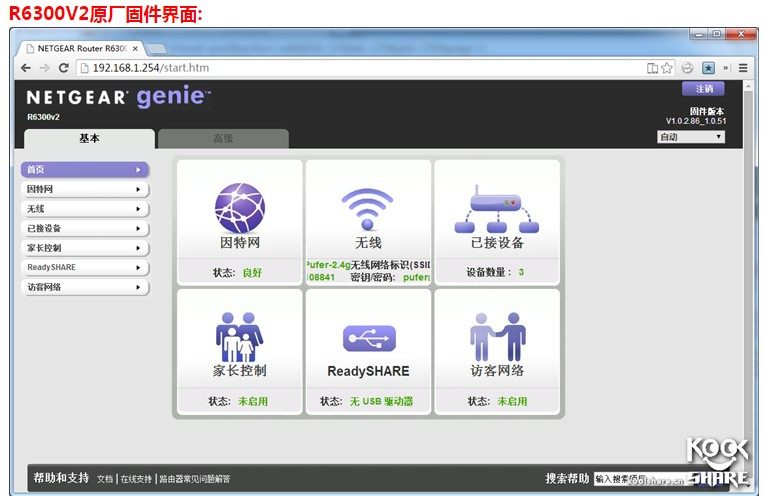This screenshot has width=764, height=496.
Task: Click the round extension icon beside bookmark star
Action: click(x=687, y=68)
